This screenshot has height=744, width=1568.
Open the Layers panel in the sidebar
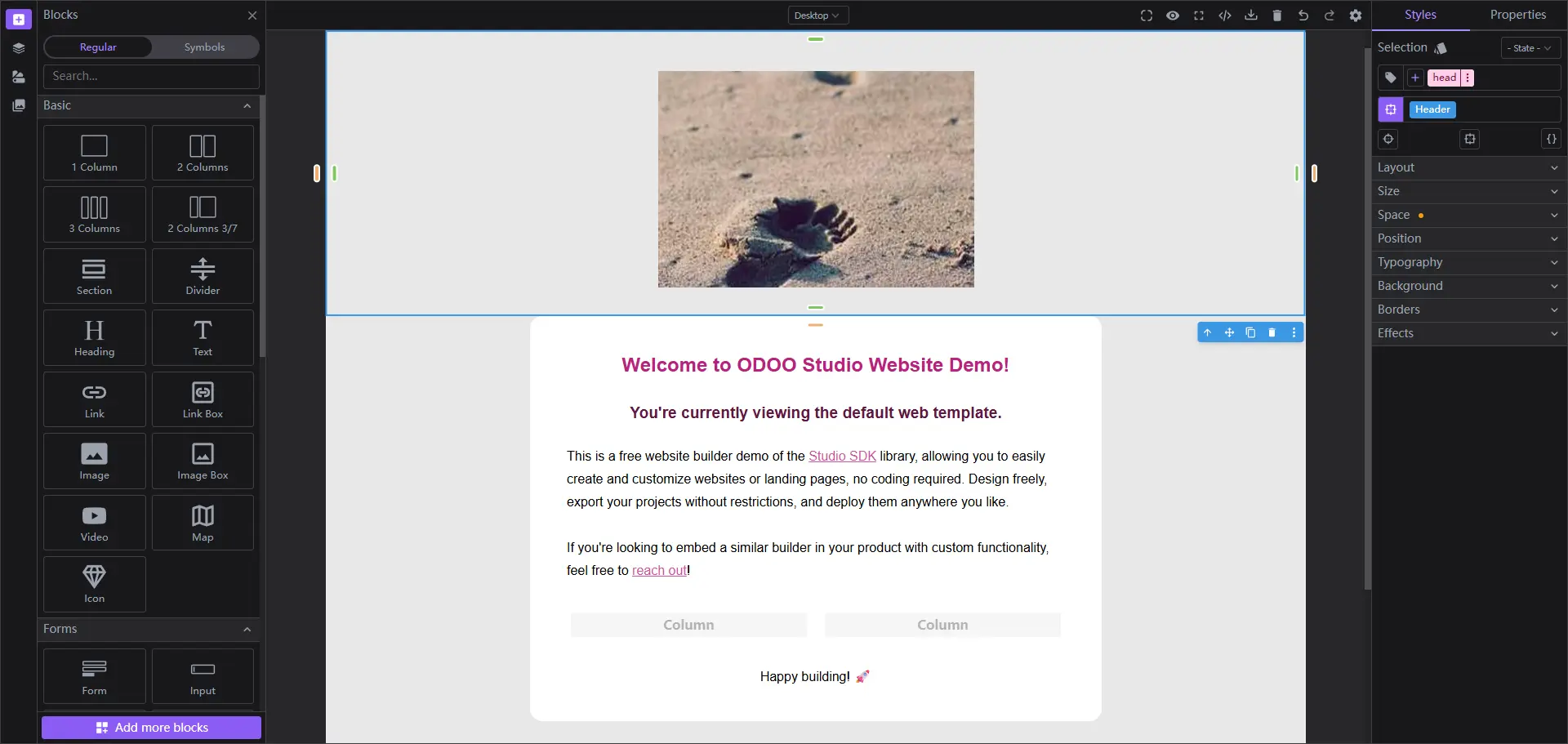[x=18, y=48]
